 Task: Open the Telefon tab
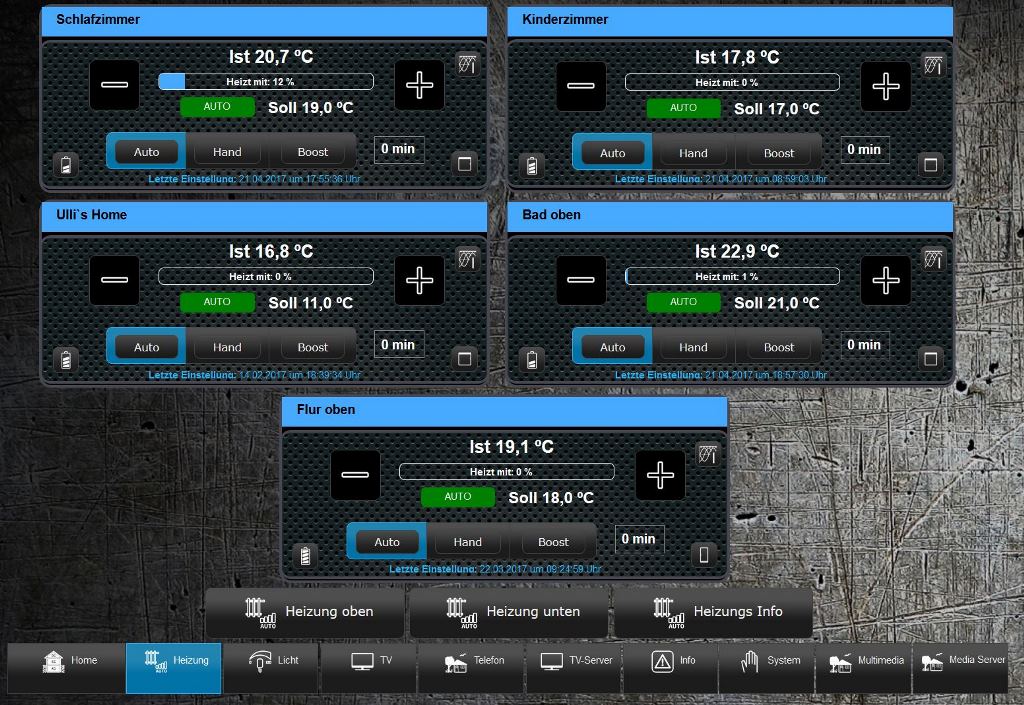pos(471,667)
